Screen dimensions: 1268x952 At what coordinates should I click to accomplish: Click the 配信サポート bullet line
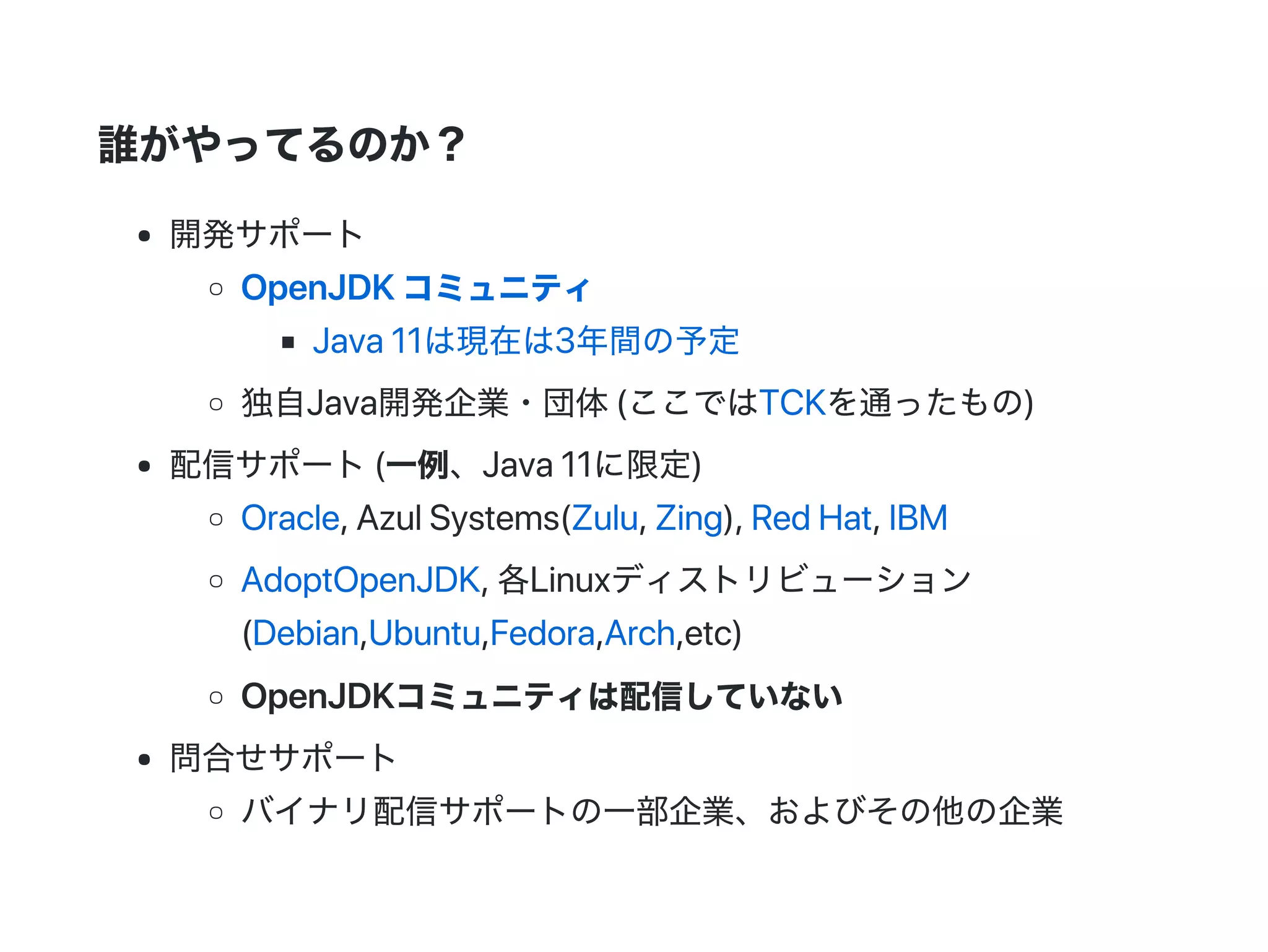click(x=435, y=464)
